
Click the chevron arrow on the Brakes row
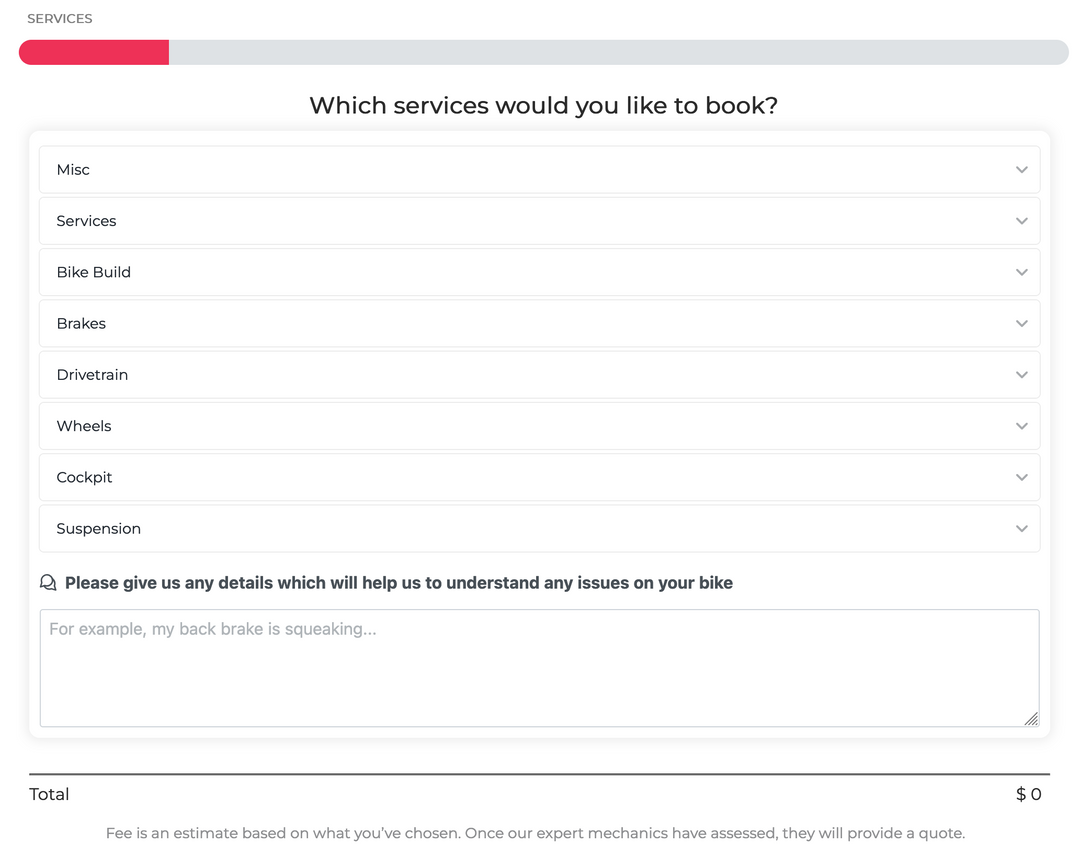pos(1021,324)
